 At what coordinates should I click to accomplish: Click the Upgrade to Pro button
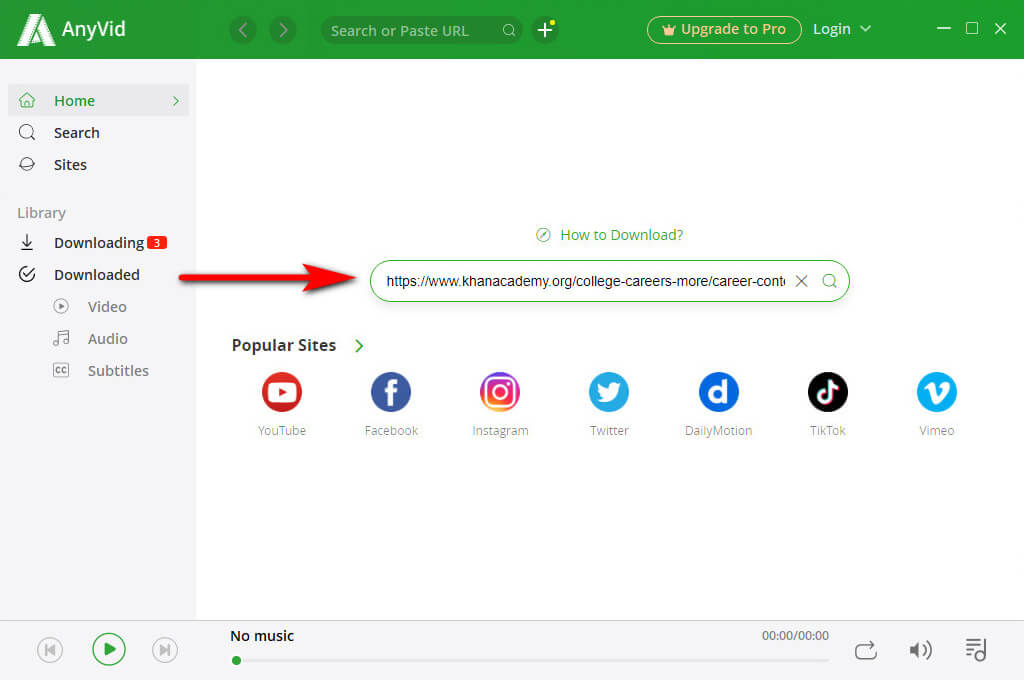click(x=724, y=29)
